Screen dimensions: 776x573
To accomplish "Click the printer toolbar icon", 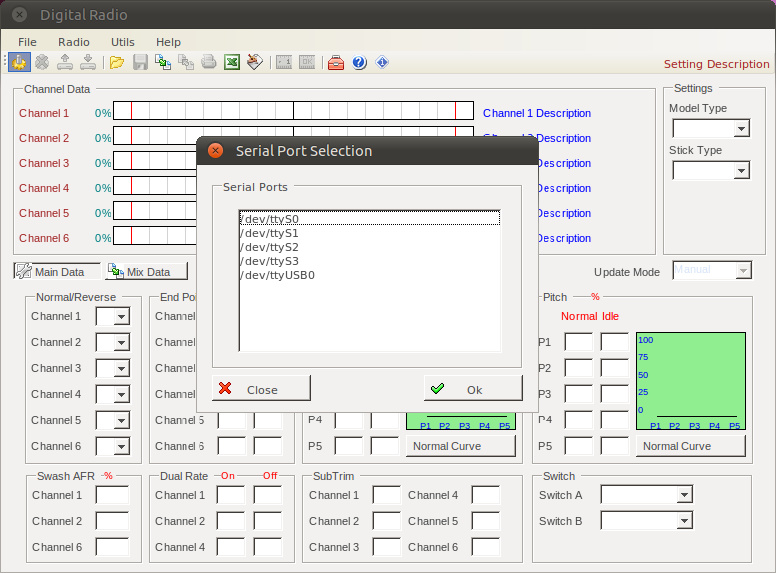I will click(209, 62).
